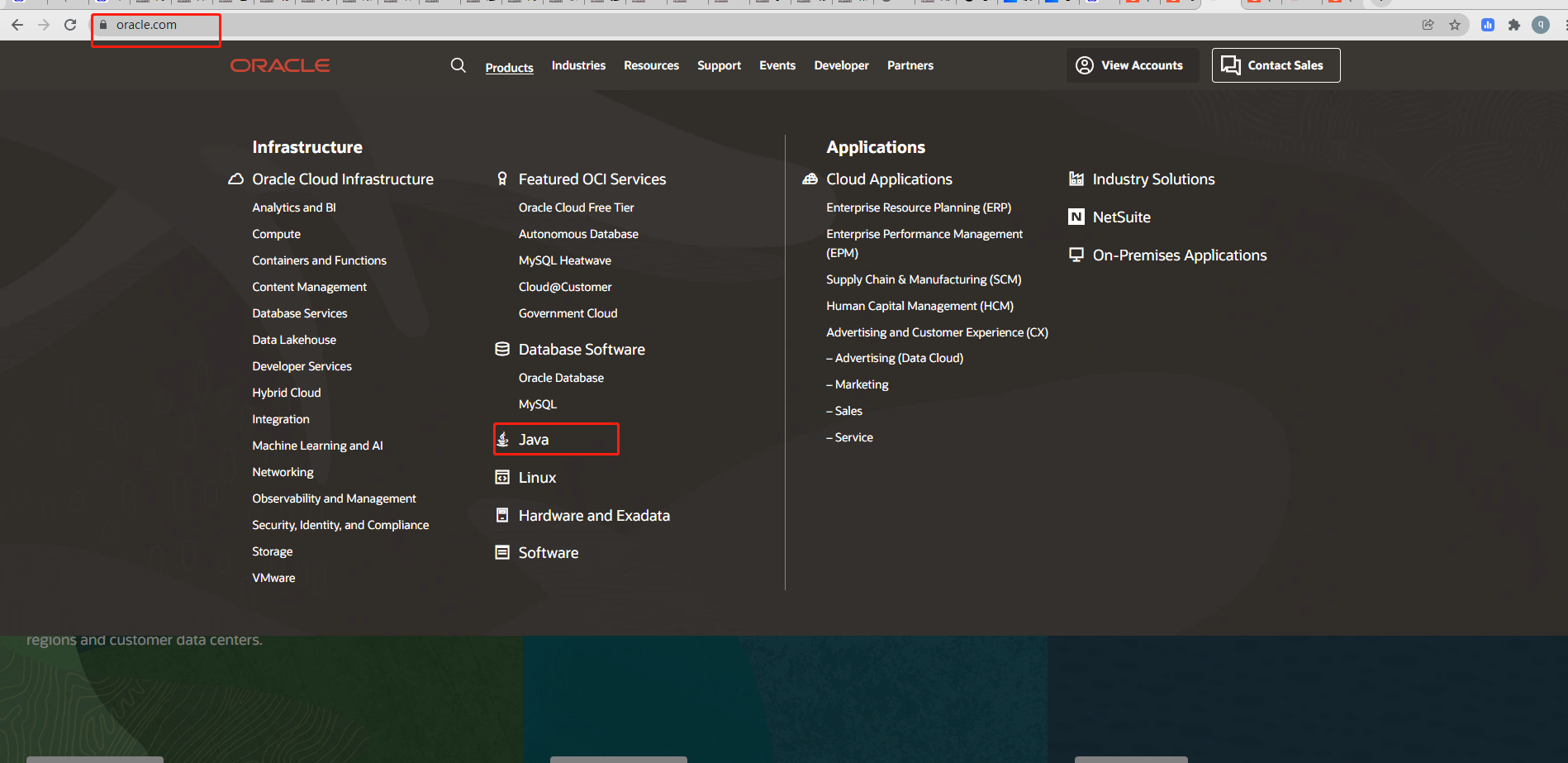Click the Oracle Cloud Infrastructure cloud icon
Viewport: 1568px width, 763px height.
coord(235,179)
